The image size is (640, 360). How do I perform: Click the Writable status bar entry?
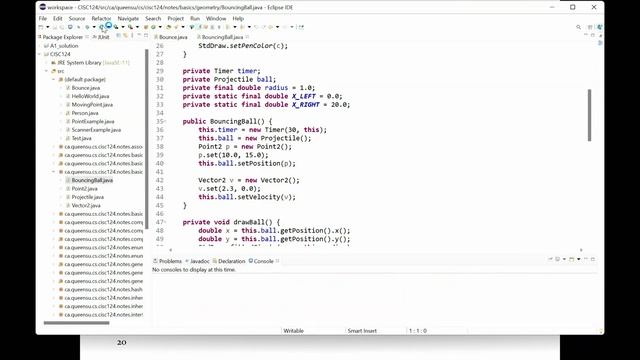[x=293, y=331]
